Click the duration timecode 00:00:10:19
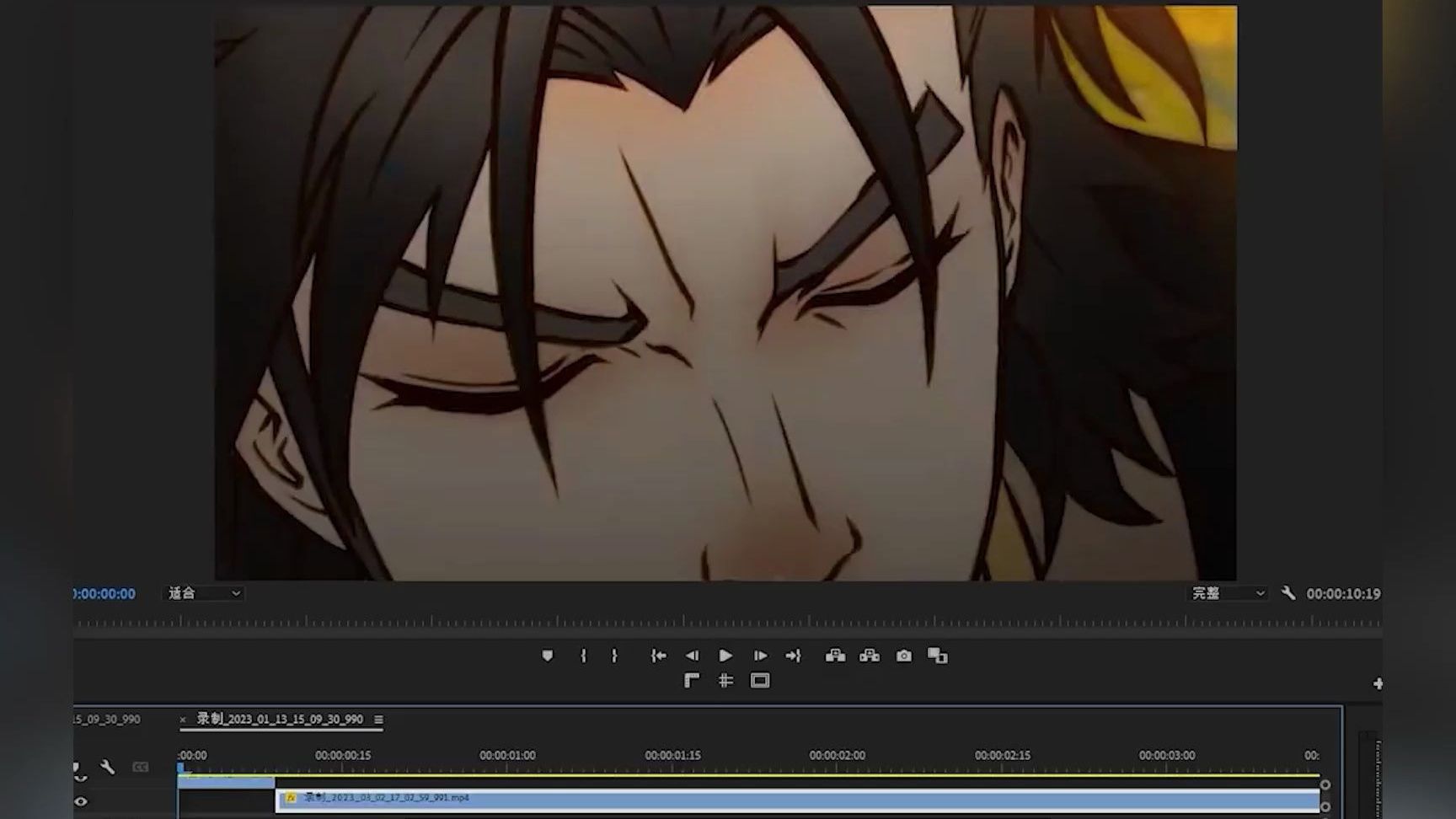This screenshot has width=1456, height=819. click(x=1343, y=594)
